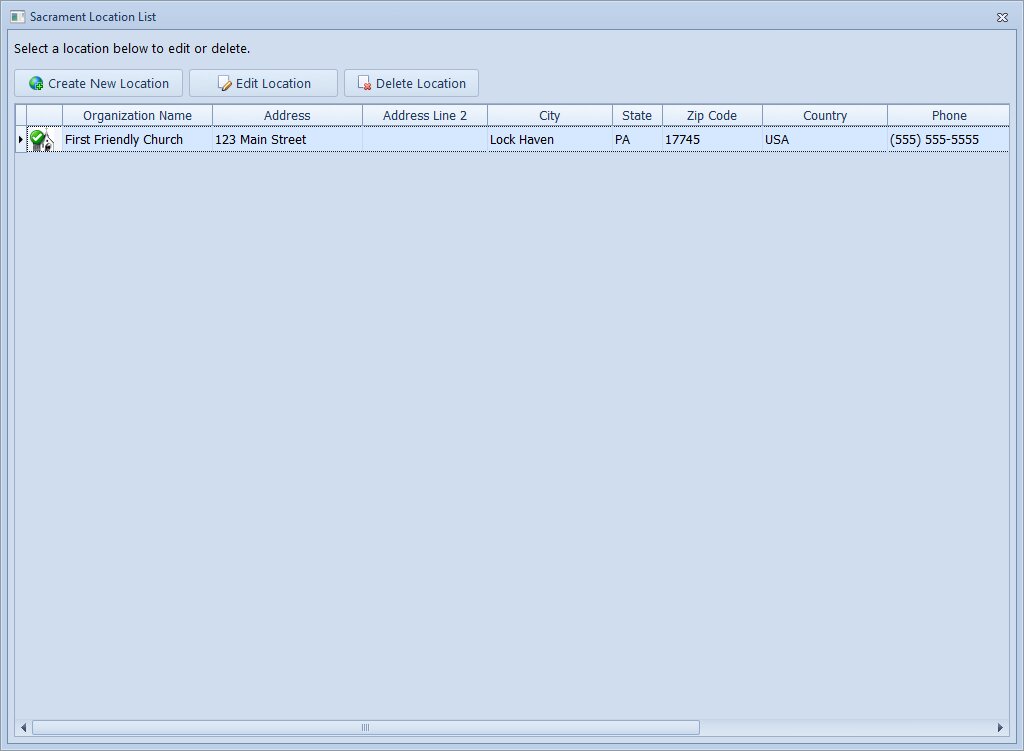Click the church checkmark icon in First Friendly Church row

tap(42, 140)
